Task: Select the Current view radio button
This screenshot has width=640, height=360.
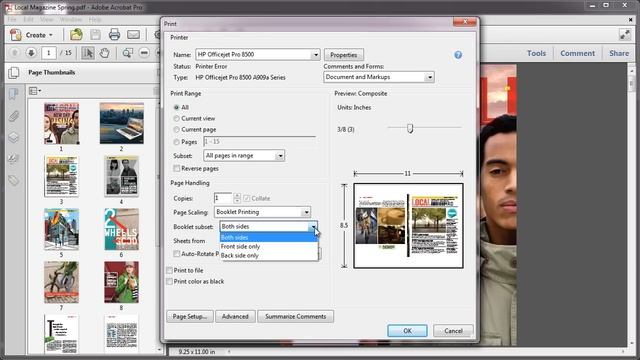Action: click(x=176, y=118)
